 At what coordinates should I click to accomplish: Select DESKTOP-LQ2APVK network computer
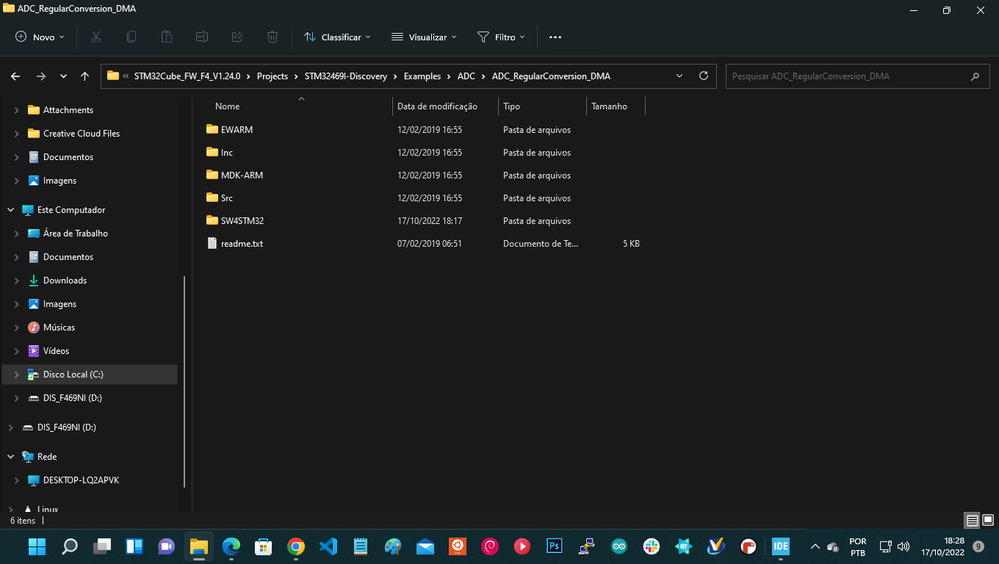coord(81,481)
